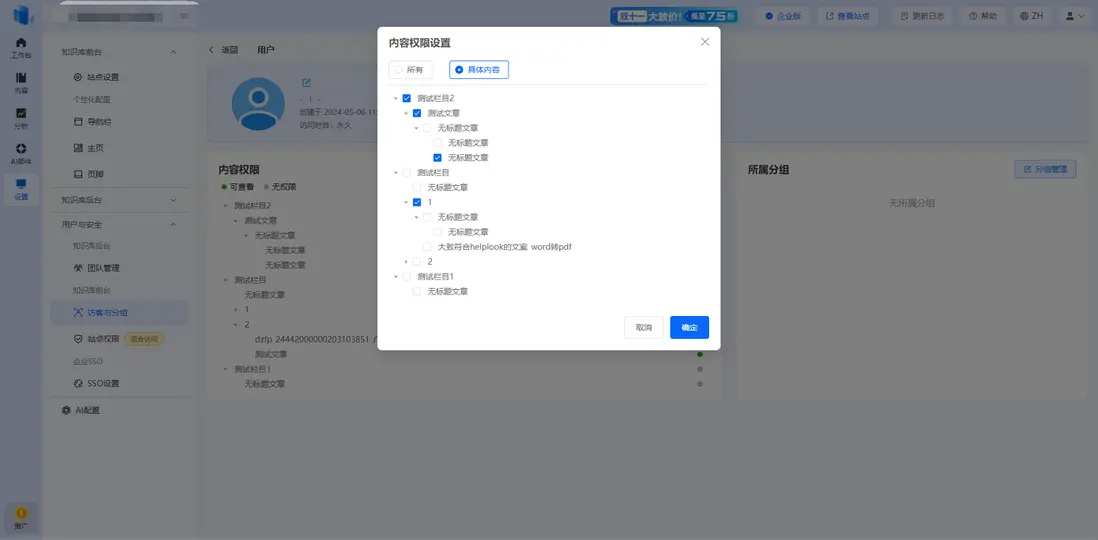Image resolution: width=1098 pixels, height=540 pixels.
Task: Check the 大致符合helplook的文案 checkbox
Action: coord(427,247)
